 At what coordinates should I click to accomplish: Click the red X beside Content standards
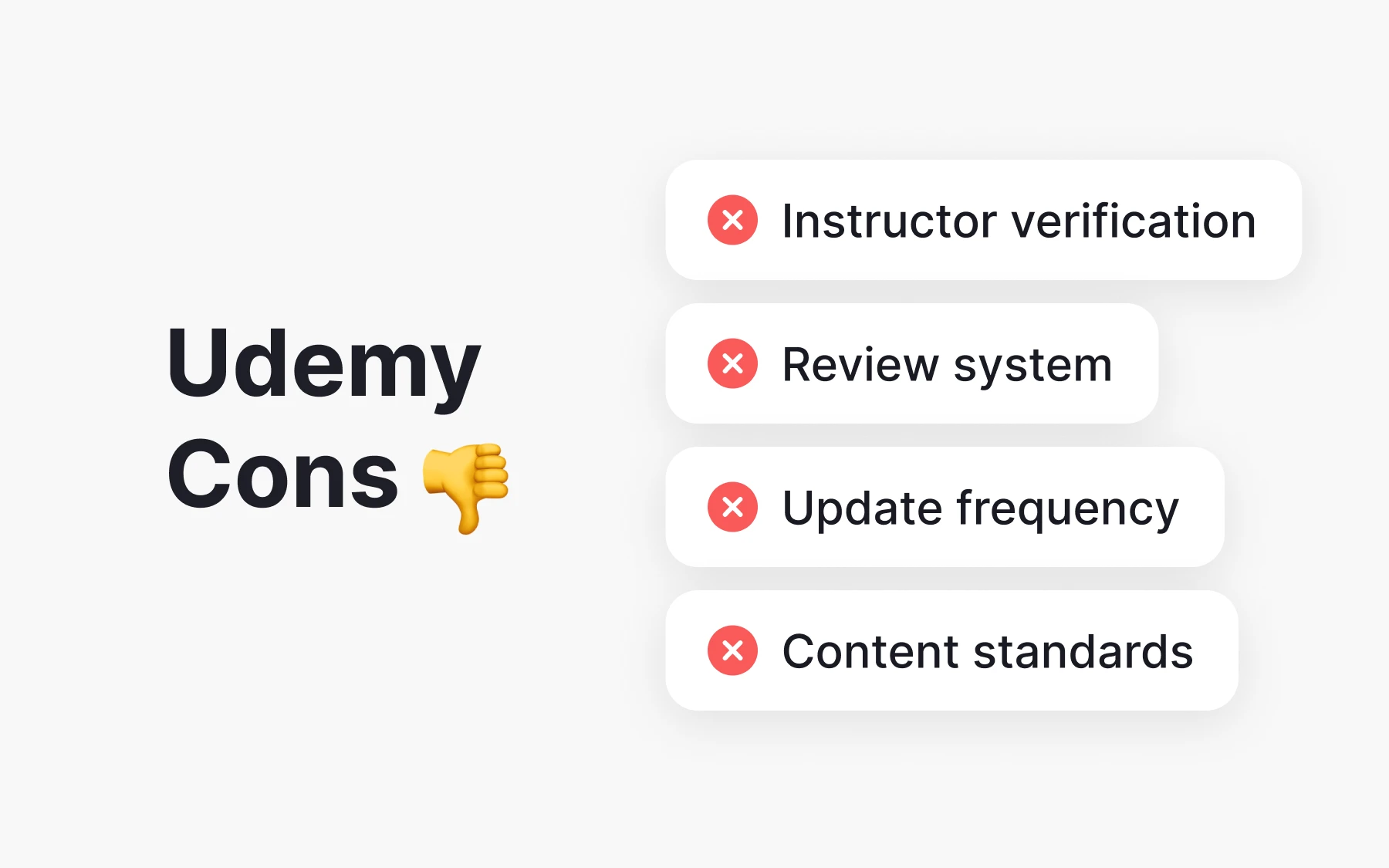click(732, 650)
